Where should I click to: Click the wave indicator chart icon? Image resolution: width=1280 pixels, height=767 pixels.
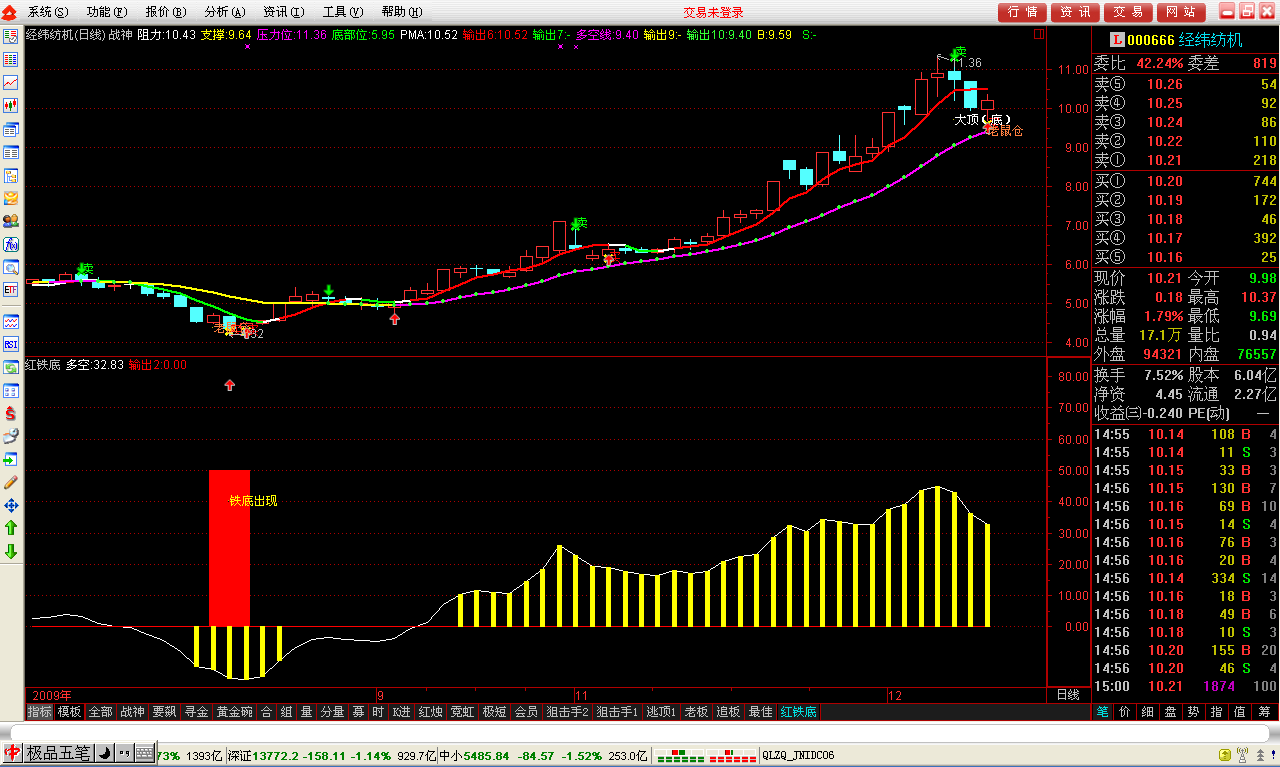click(11, 322)
